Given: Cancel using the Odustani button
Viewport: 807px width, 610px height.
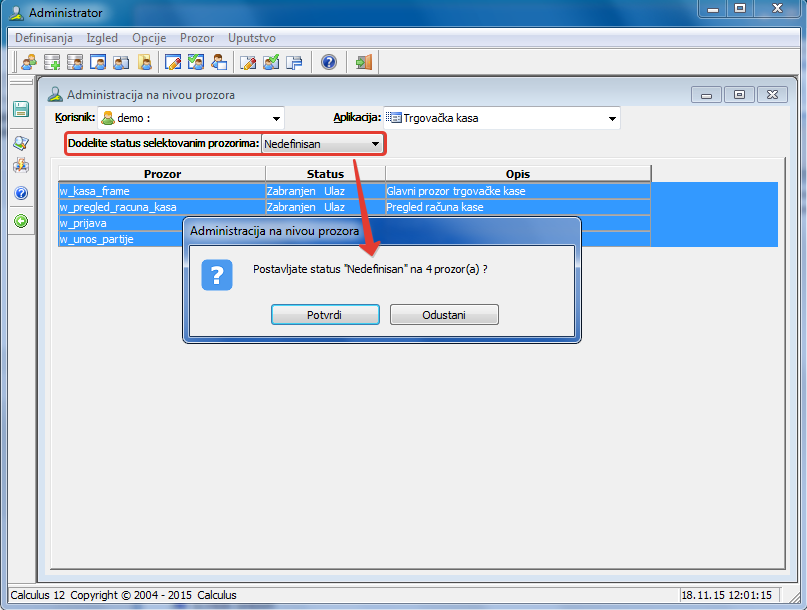Looking at the screenshot, I should [444, 315].
